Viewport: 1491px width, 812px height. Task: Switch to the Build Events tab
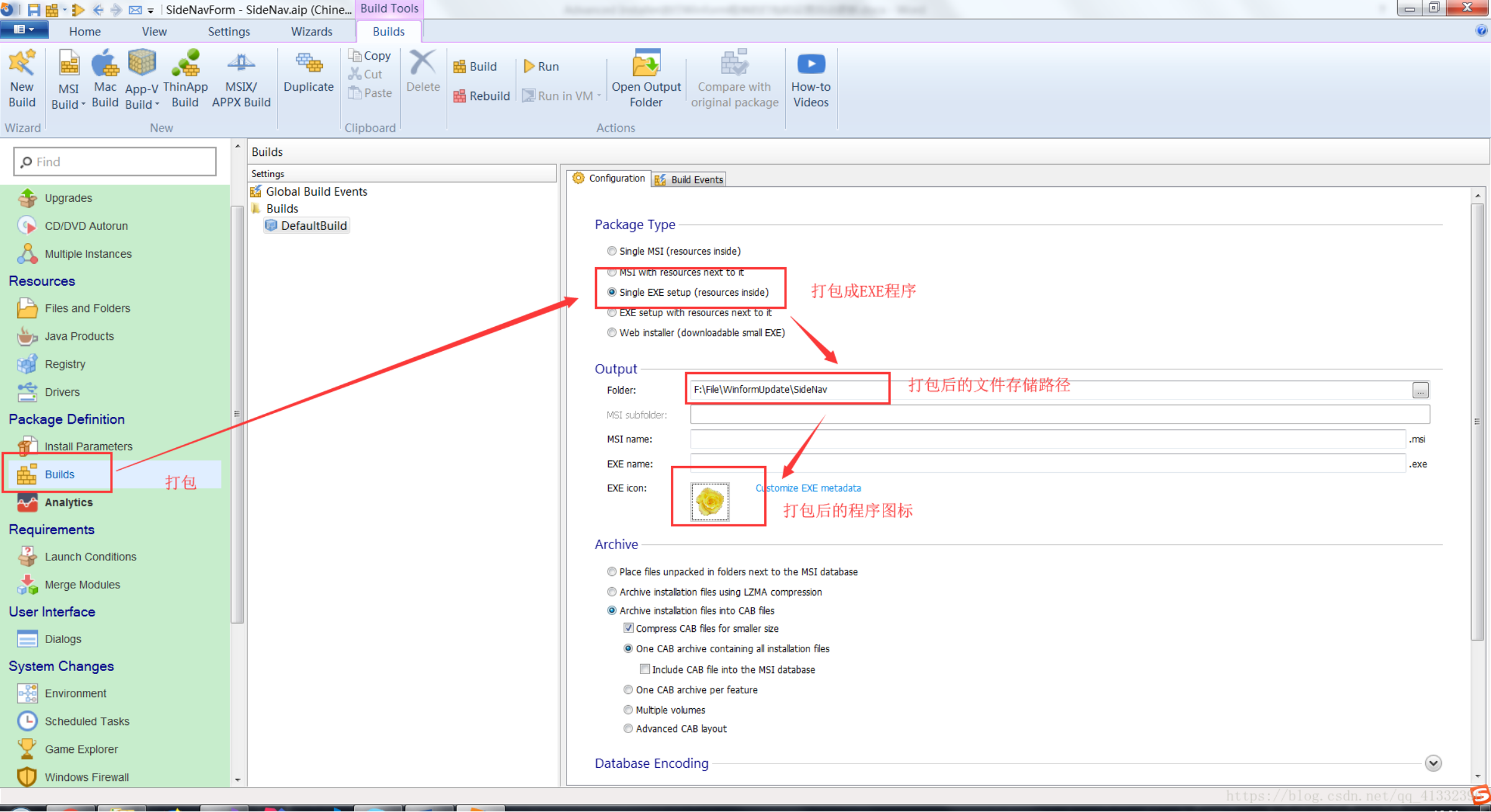(x=690, y=180)
